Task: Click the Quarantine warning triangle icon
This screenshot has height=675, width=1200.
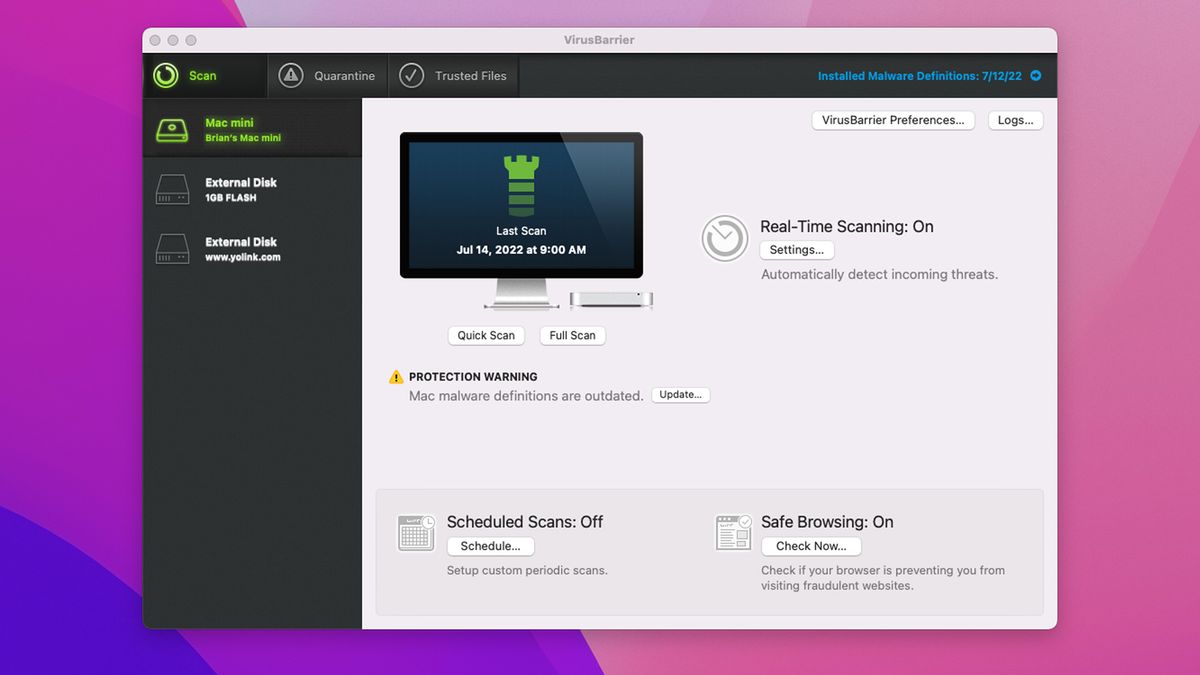Action: 290,75
